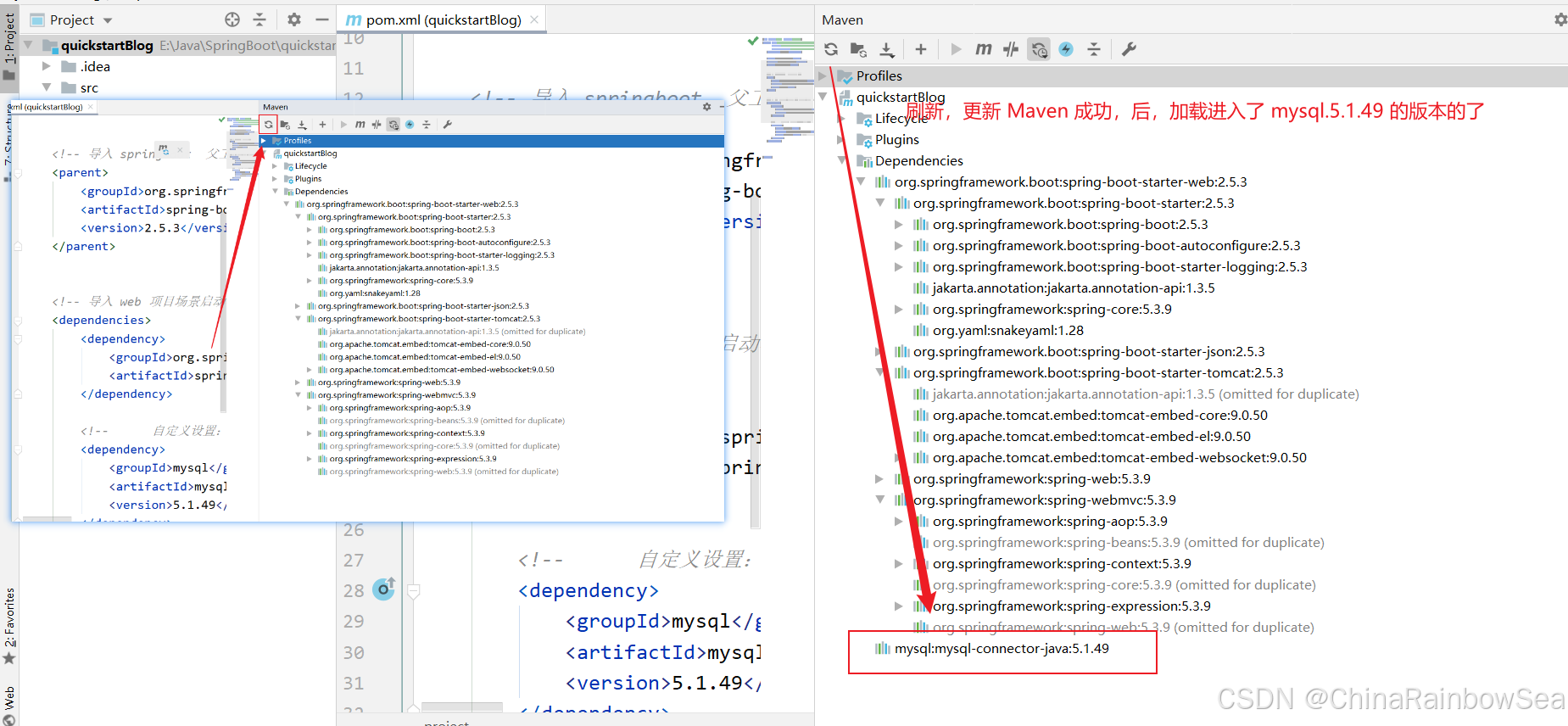Toggle Skip Tests lightning icon in right Maven toolbar
The height and width of the screenshot is (726, 1568).
tap(1066, 49)
